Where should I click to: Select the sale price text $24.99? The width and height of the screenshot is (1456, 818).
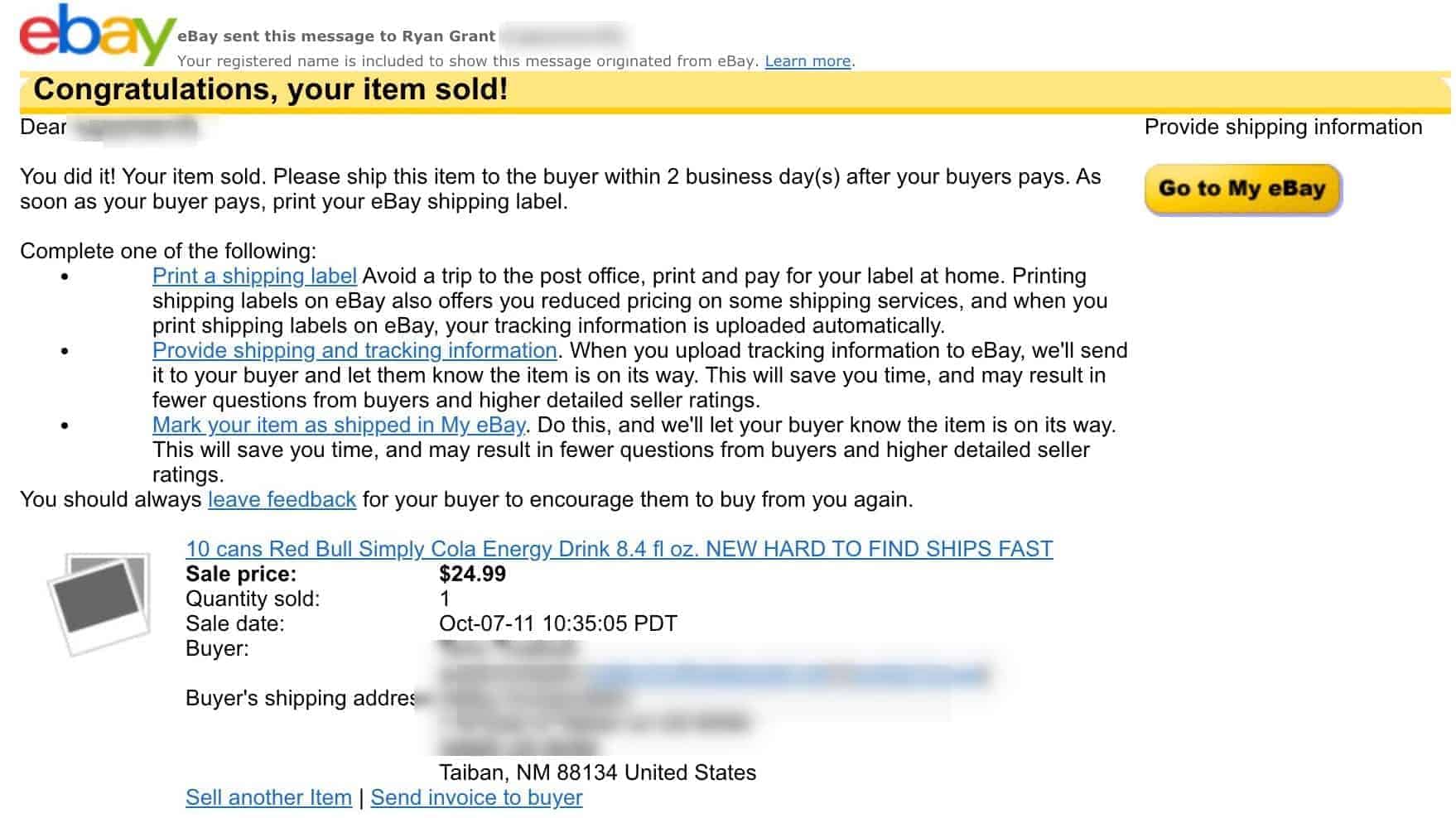coord(473,573)
